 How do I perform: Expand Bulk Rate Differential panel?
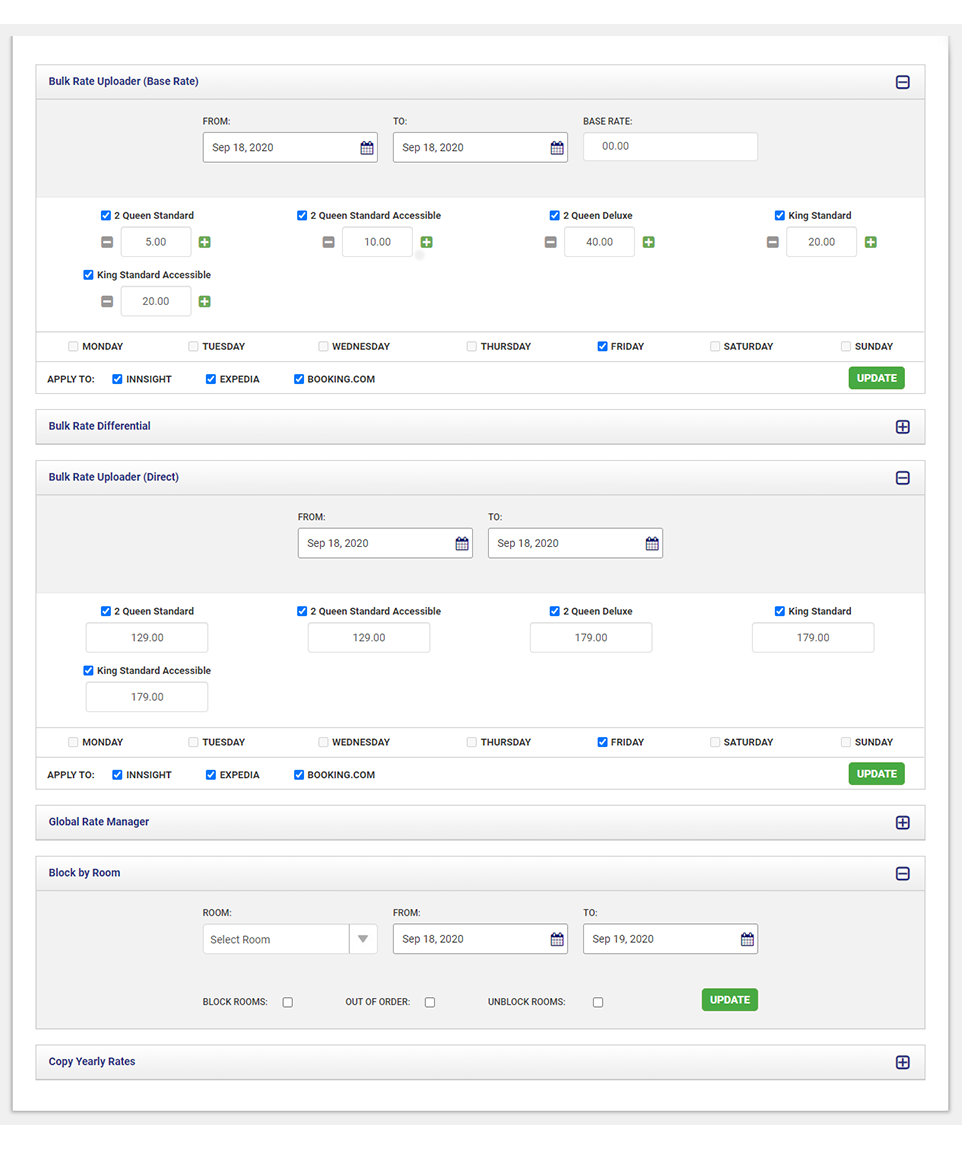pos(903,427)
